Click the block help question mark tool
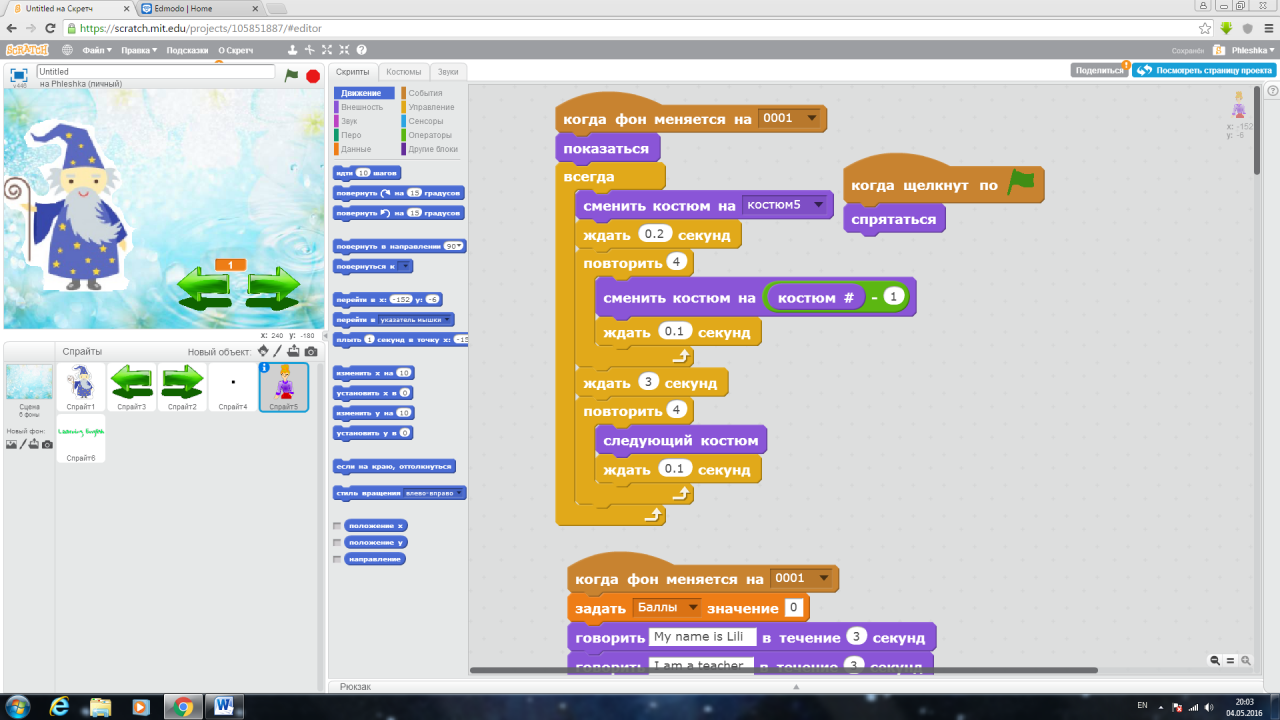The height and width of the screenshot is (720, 1280). point(362,50)
